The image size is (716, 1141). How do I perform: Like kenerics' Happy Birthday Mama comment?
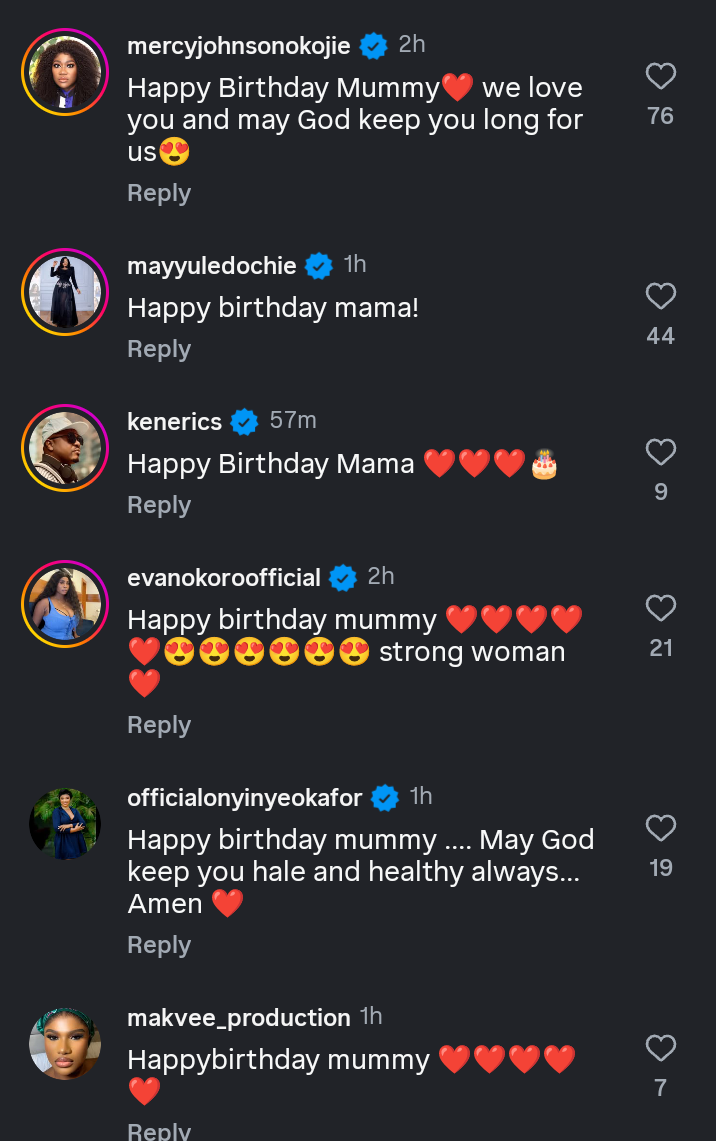pyautogui.click(x=660, y=453)
